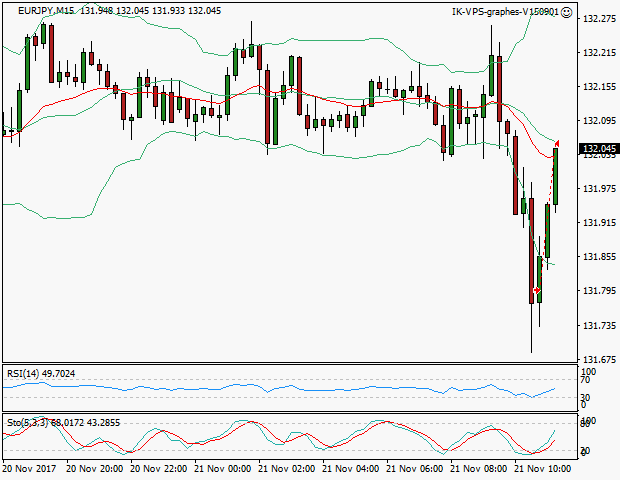Click the red arrow marker near 131.795
620x480 pixels.
coord(537,291)
